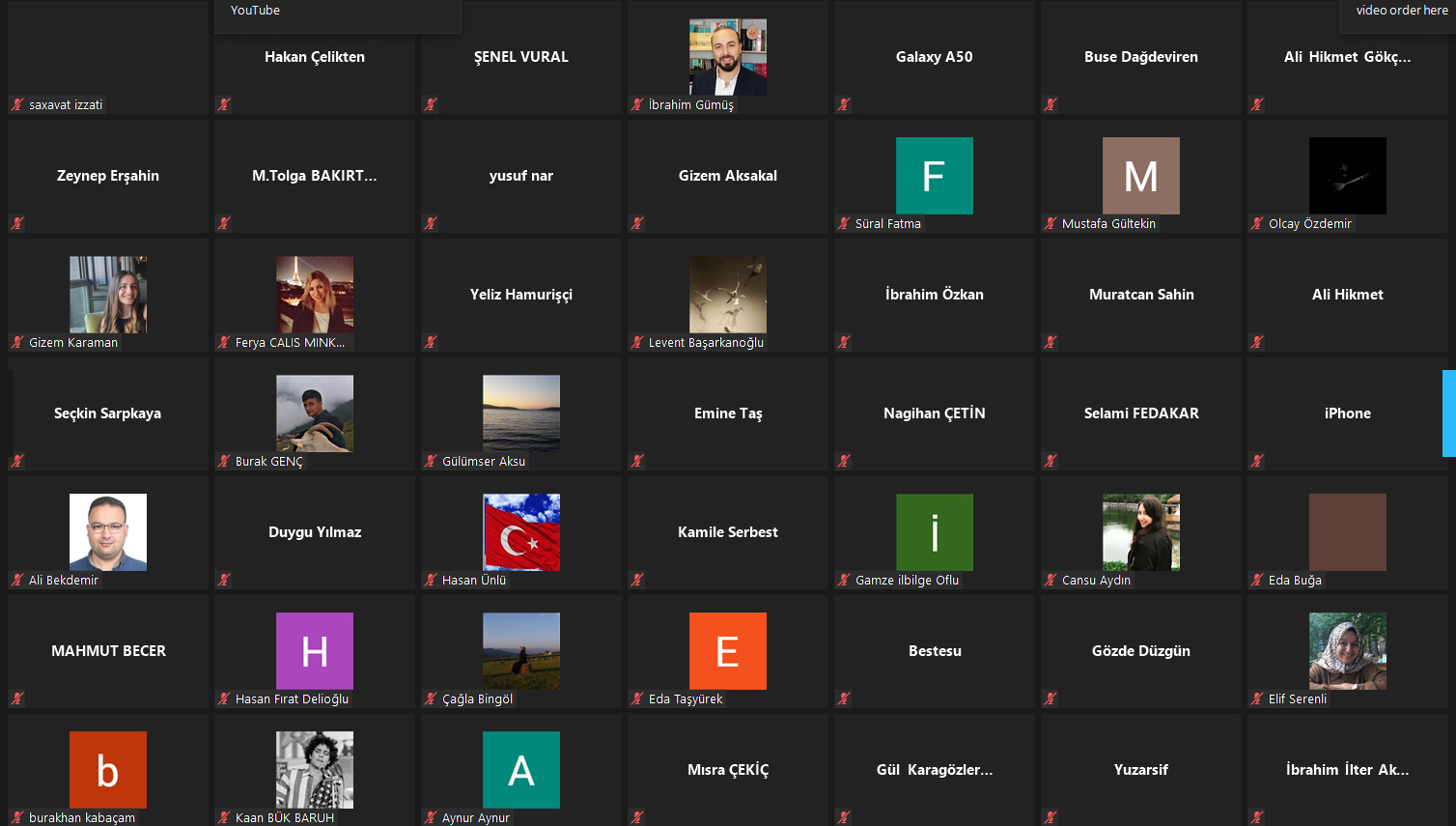Screen dimensions: 1456x826
Task: Select the muted mic icon by Mustafa Gültekin
Action: pos(1050,223)
